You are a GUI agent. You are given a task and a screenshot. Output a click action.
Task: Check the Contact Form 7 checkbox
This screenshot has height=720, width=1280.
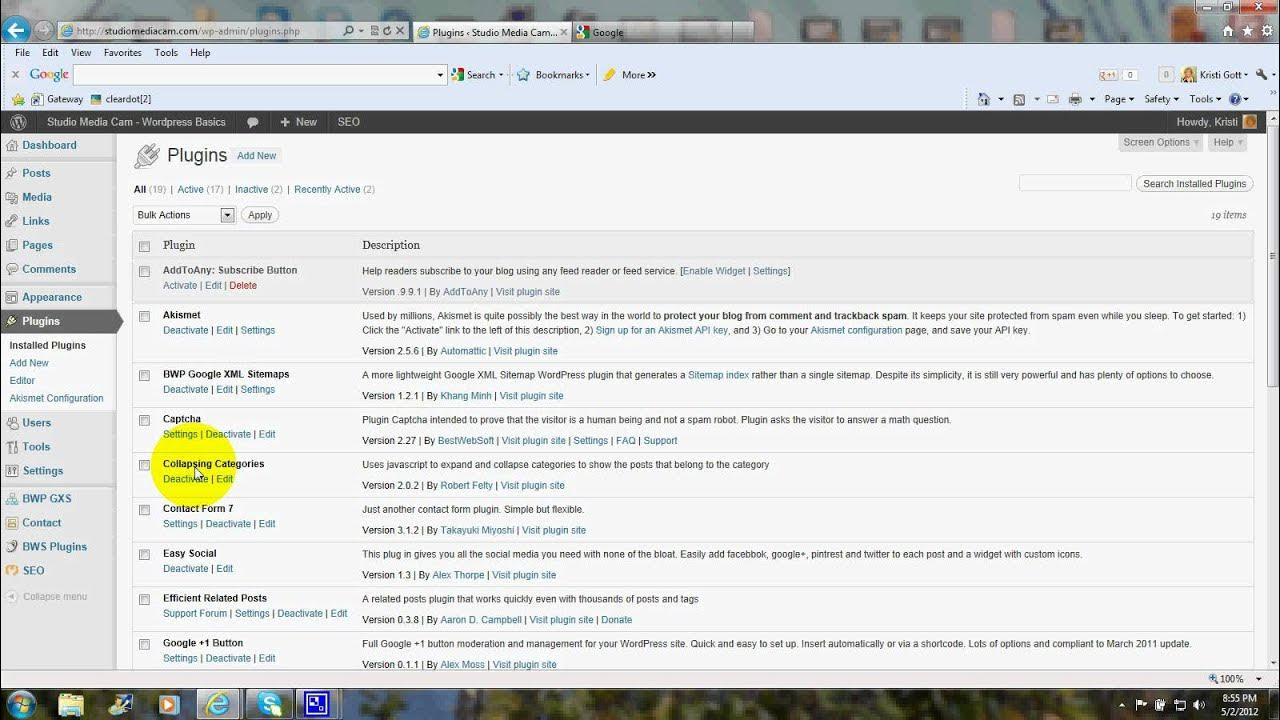[144, 510]
